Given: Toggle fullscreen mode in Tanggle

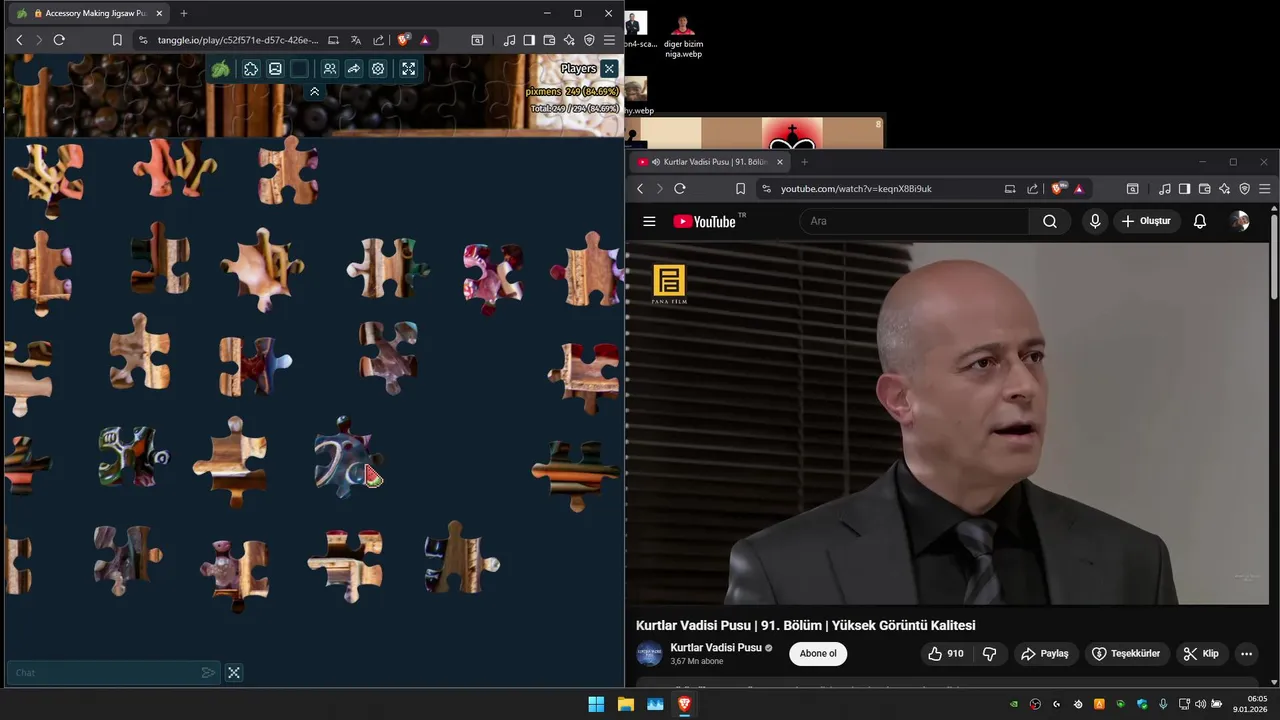Looking at the screenshot, I should coord(408,69).
